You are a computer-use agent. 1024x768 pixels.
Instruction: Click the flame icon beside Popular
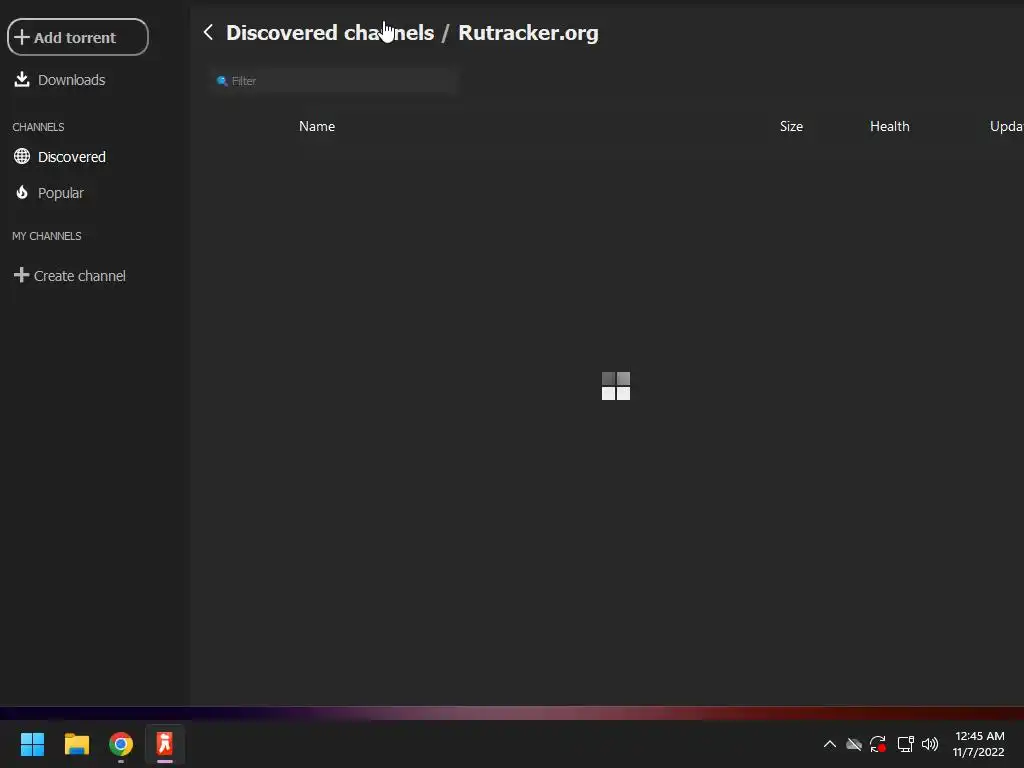[x=22, y=192]
